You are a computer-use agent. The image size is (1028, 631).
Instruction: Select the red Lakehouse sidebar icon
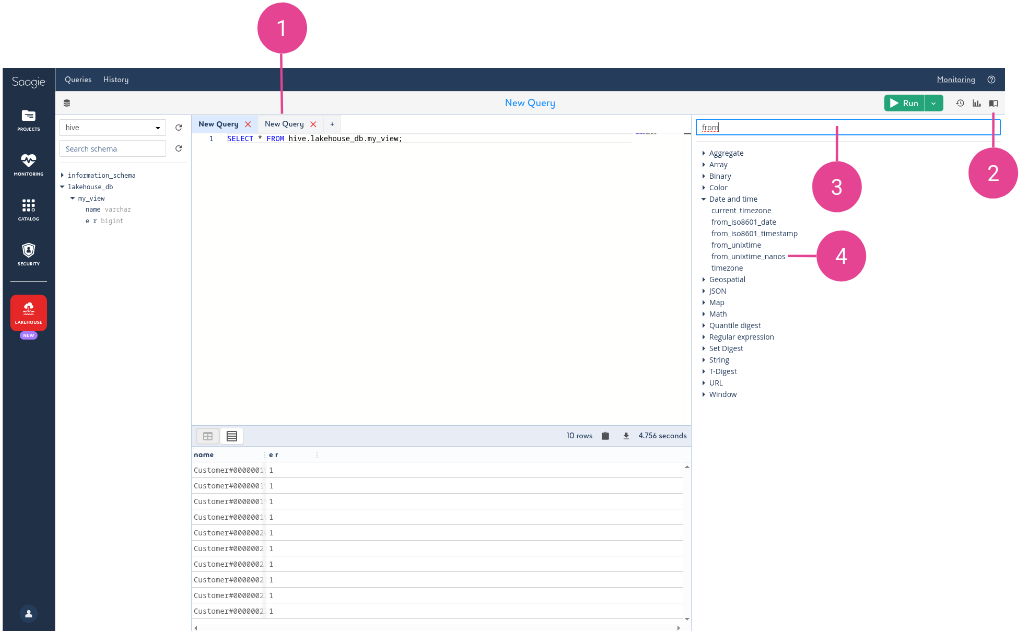[28, 312]
